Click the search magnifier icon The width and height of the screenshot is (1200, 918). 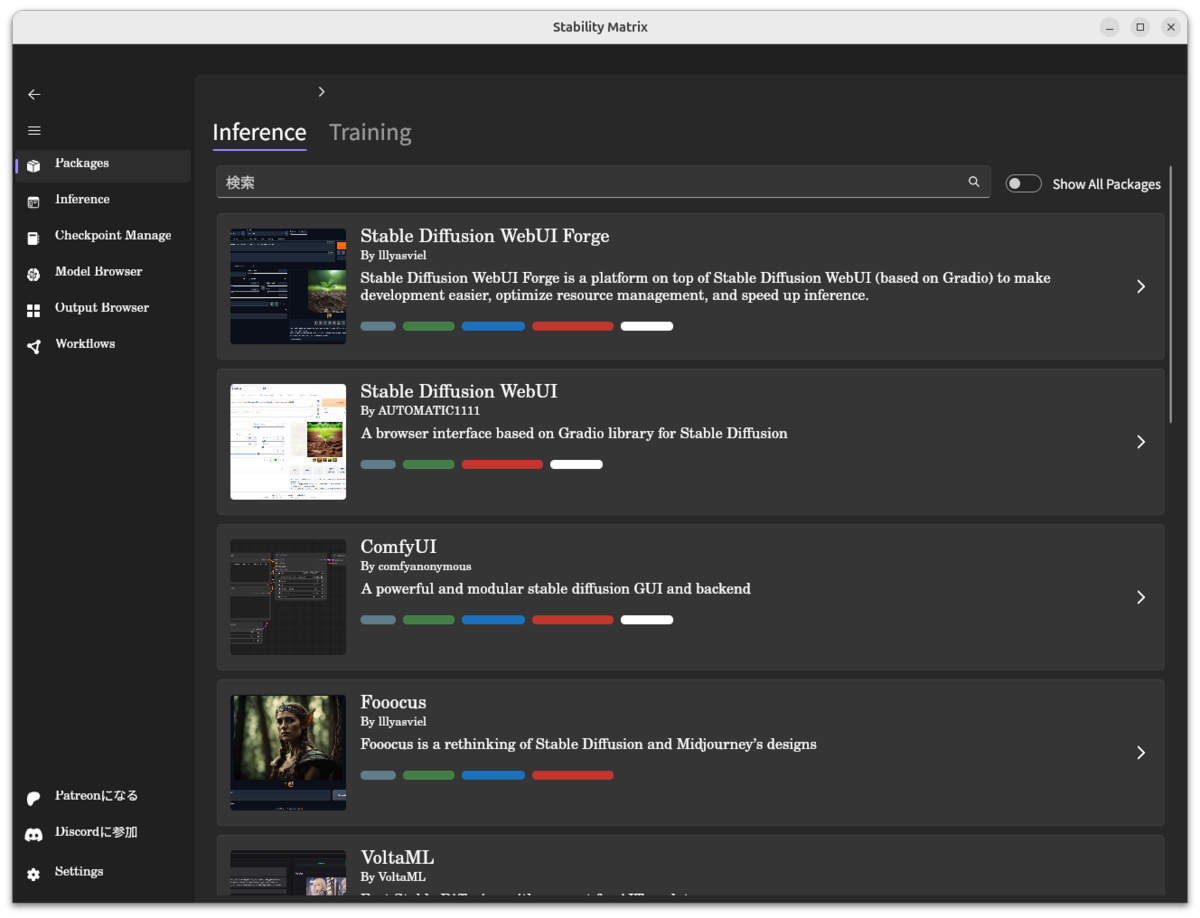(974, 182)
